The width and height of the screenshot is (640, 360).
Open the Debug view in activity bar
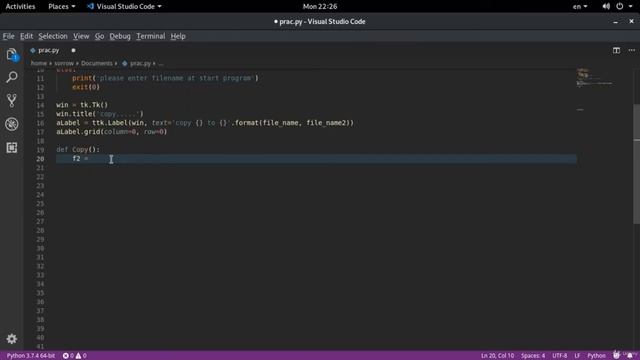pos(12,124)
